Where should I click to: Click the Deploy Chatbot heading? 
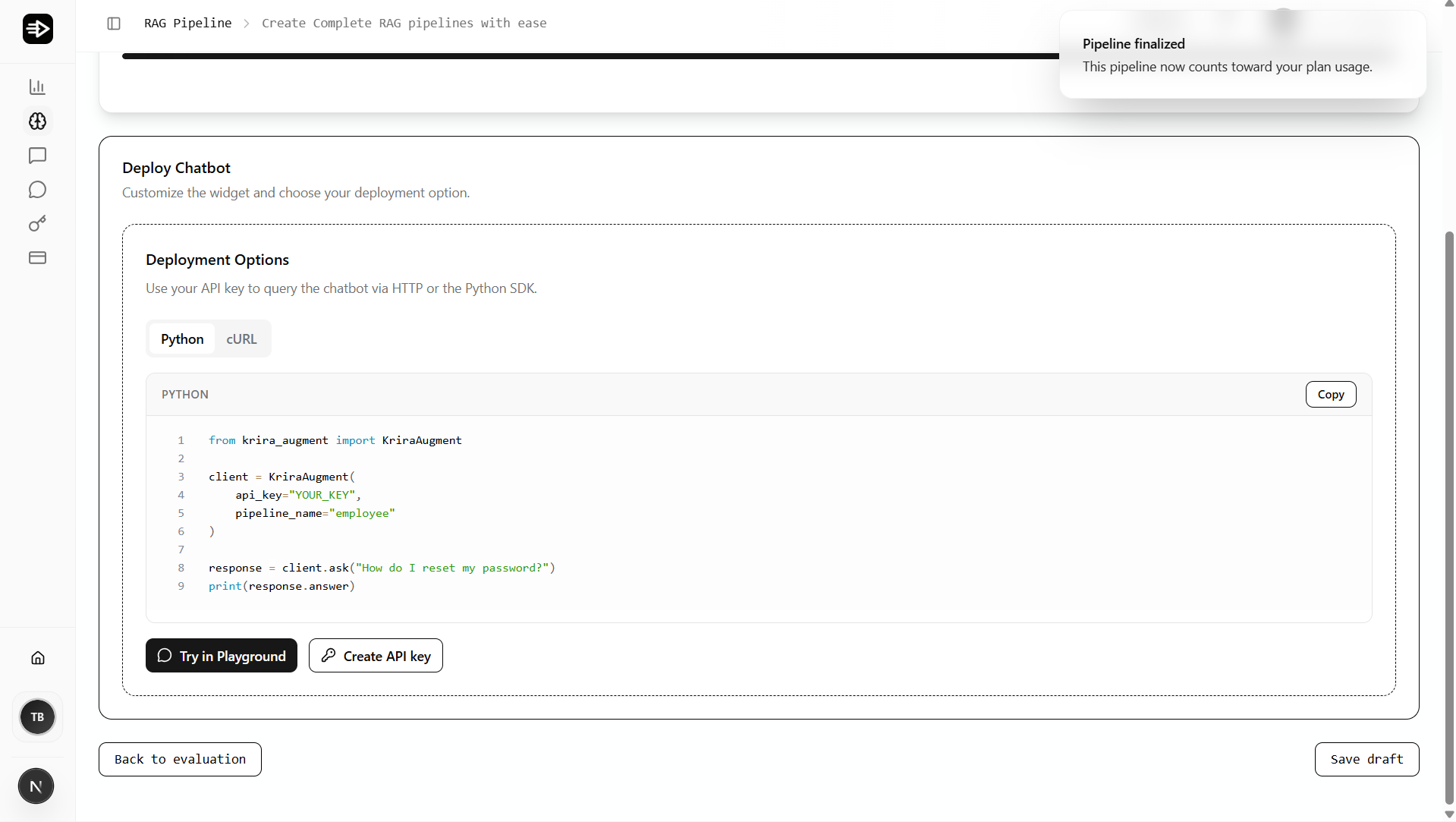click(176, 168)
